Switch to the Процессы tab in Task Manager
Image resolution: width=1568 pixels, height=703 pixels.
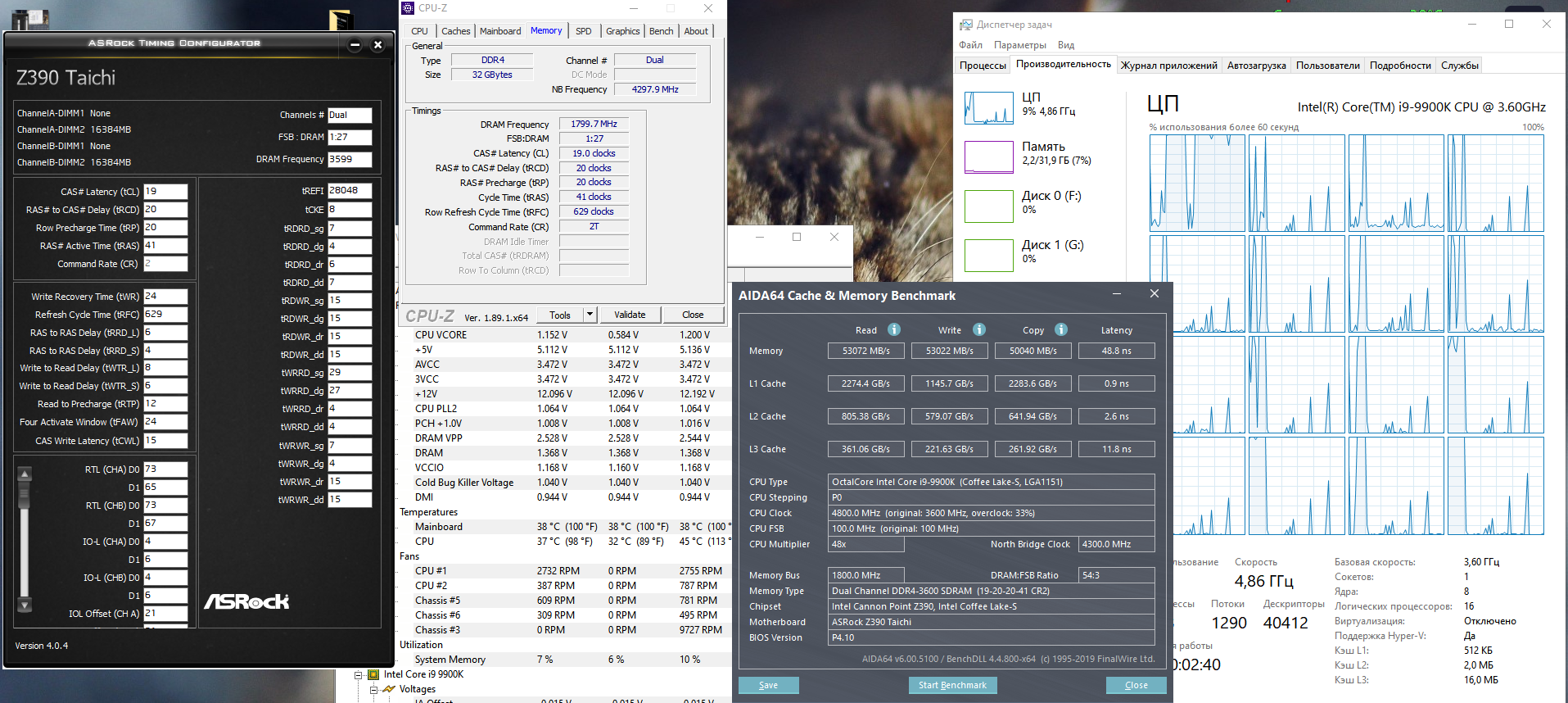tap(983, 66)
